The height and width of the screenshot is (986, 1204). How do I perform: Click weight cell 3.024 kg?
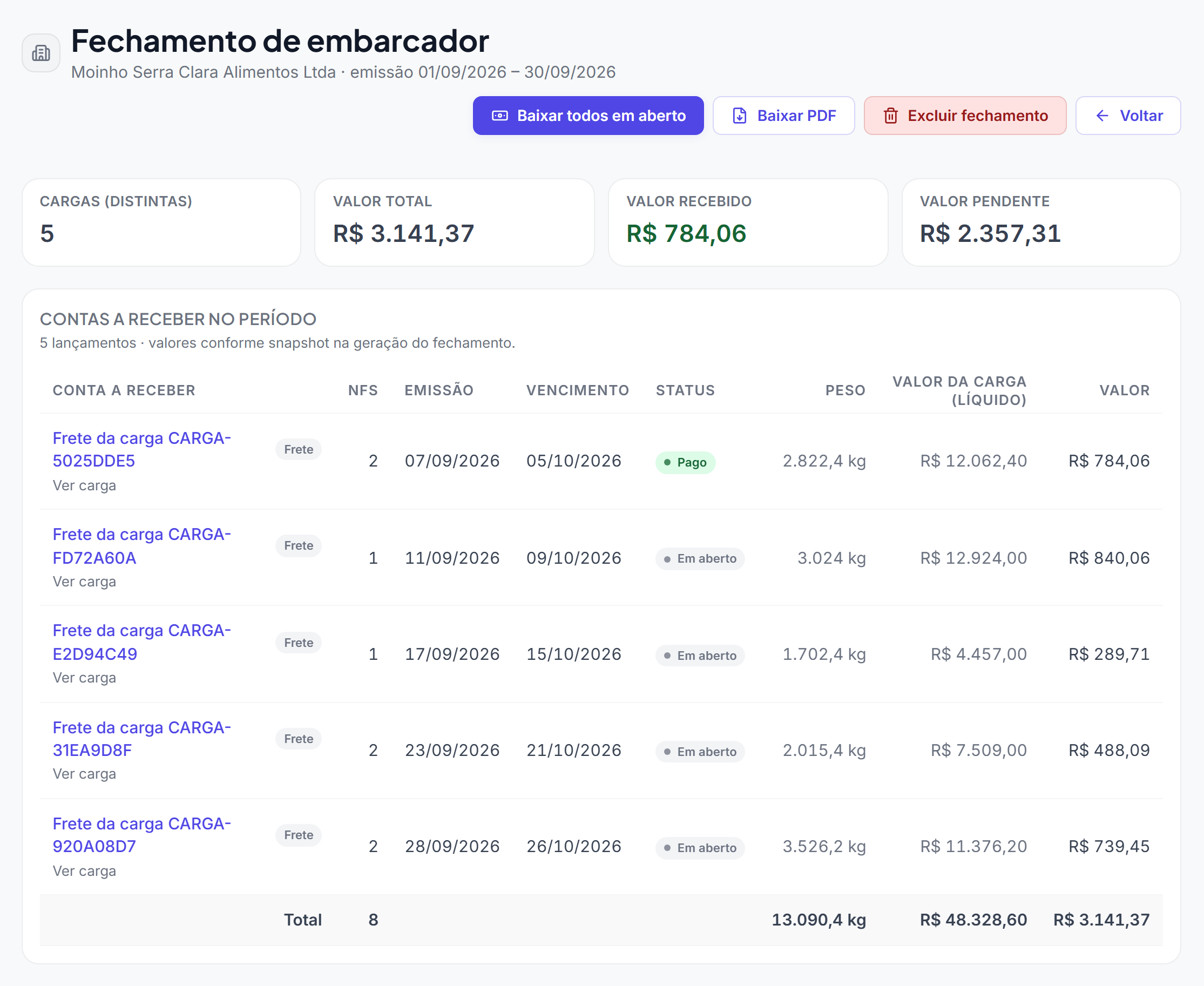point(831,558)
